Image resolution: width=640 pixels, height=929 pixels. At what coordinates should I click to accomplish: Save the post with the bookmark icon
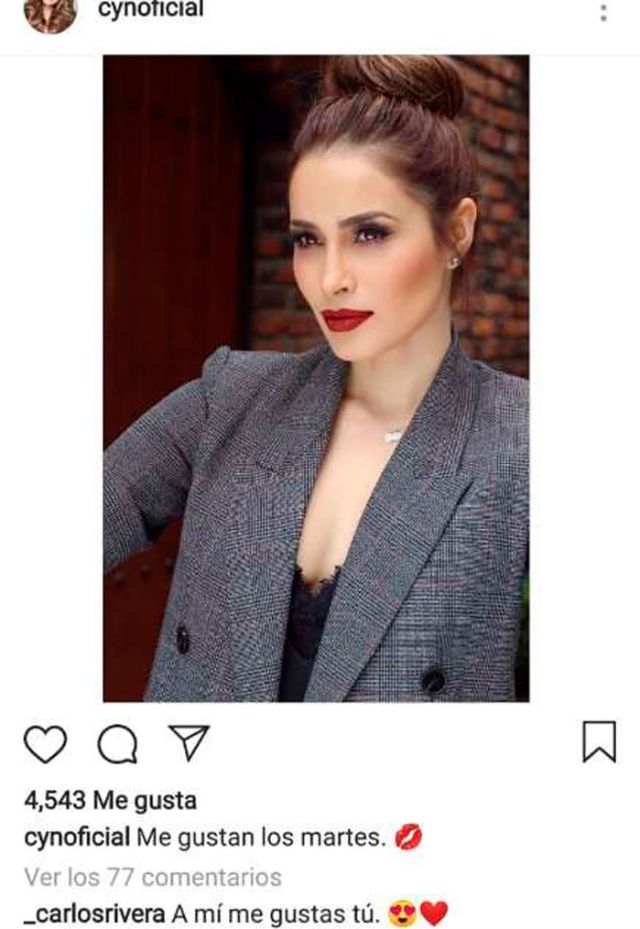tap(599, 741)
